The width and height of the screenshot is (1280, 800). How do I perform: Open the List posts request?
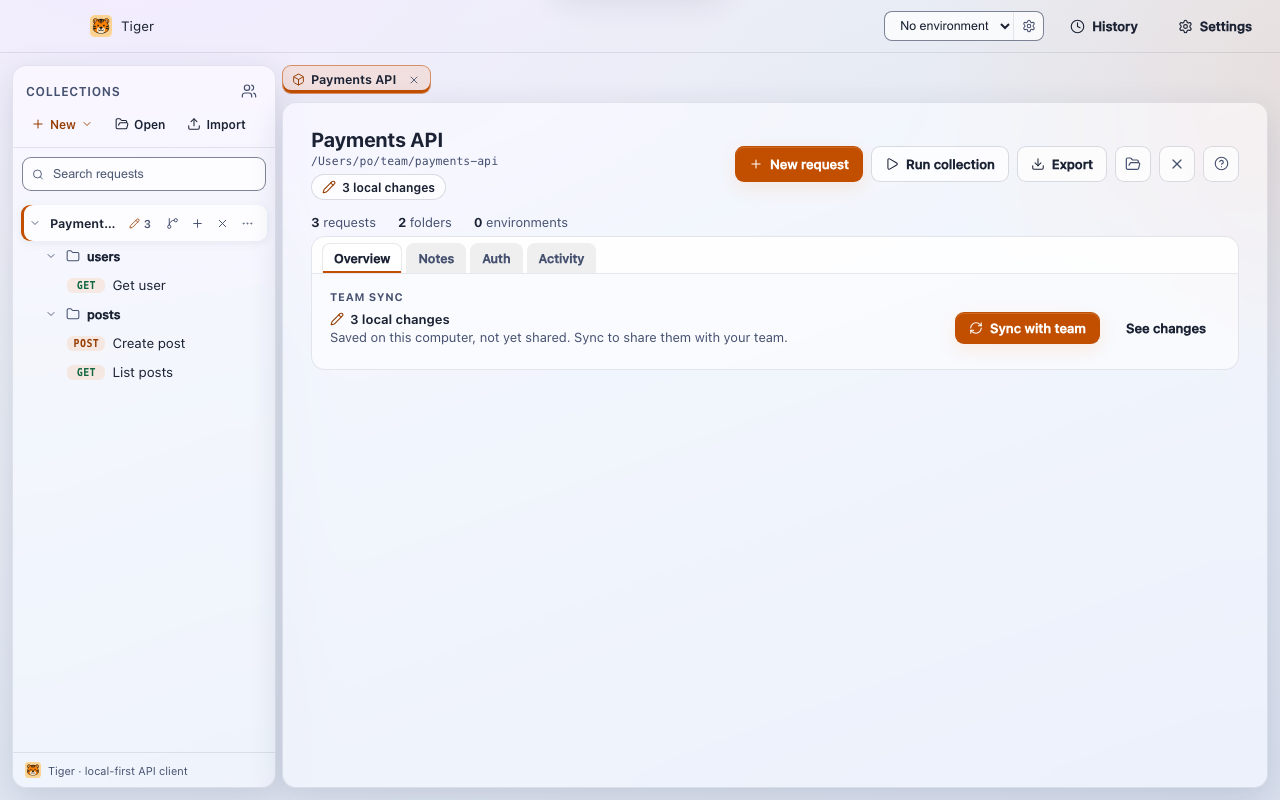[144, 372]
